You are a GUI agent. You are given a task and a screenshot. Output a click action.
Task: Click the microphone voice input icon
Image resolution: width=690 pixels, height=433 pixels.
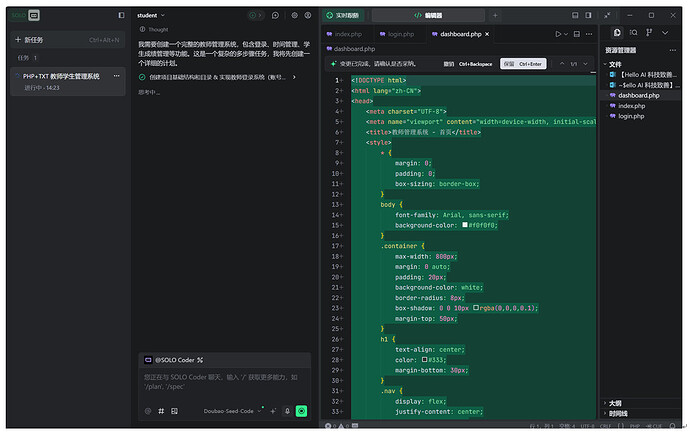[x=287, y=410]
